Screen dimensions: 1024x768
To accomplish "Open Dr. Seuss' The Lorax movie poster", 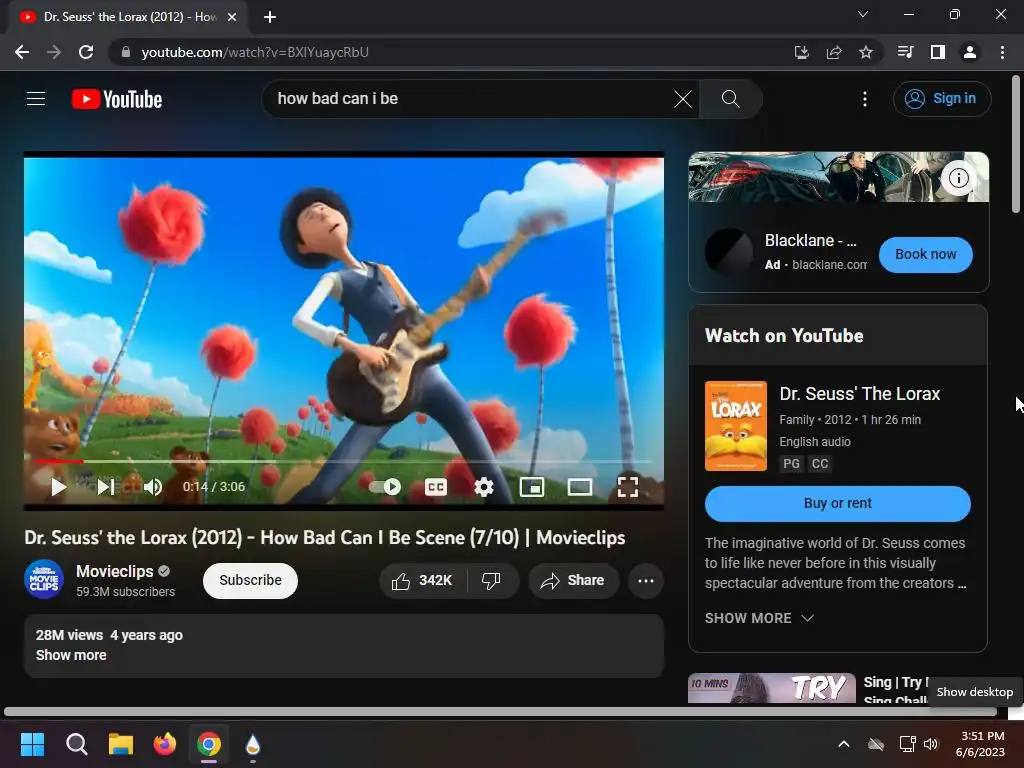I will [x=736, y=426].
